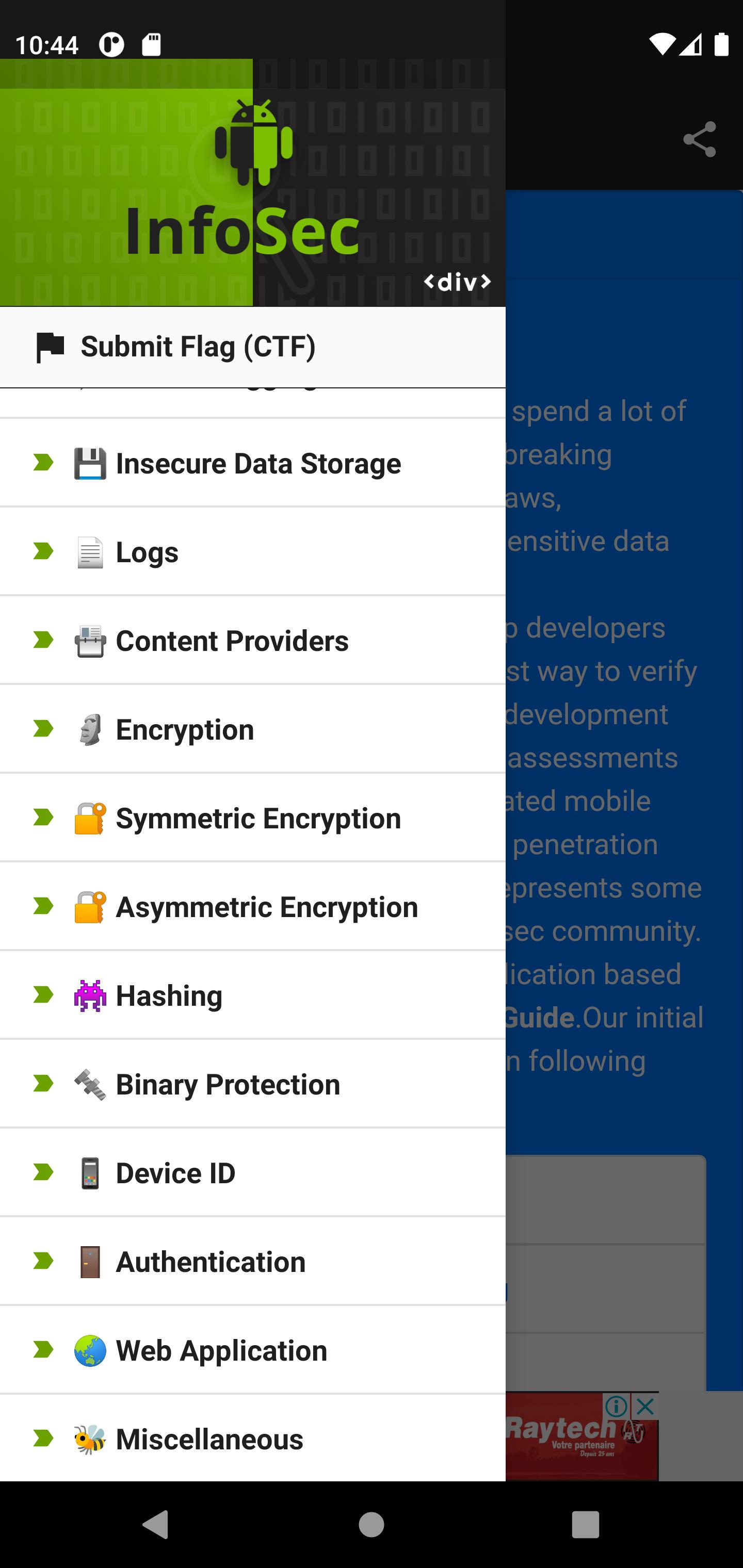Tap the phone icon beside Device ID
743x1568 pixels.
(x=90, y=1173)
